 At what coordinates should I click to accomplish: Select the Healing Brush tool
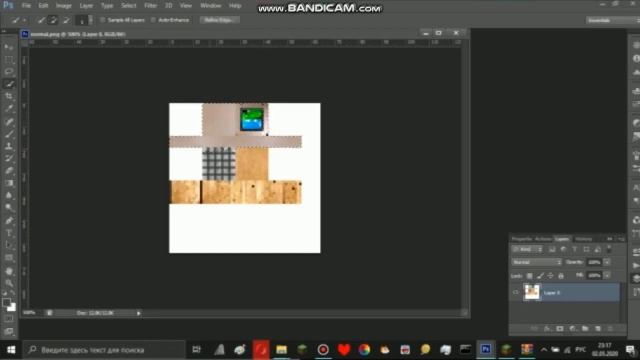pyautogui.click(x=9, y=122)
